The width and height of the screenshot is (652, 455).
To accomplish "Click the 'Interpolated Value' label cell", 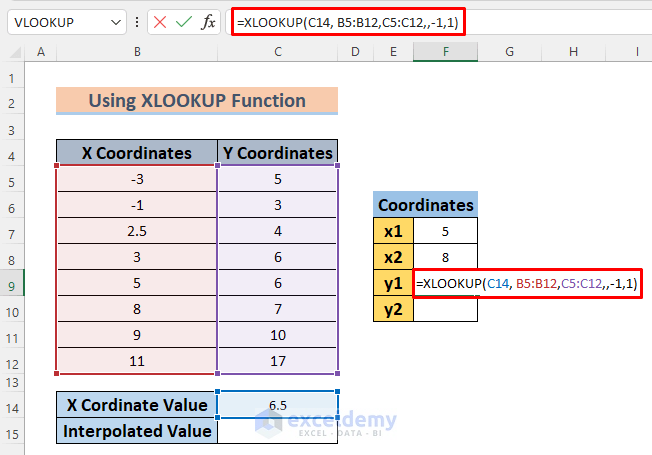I will (137, 431).
